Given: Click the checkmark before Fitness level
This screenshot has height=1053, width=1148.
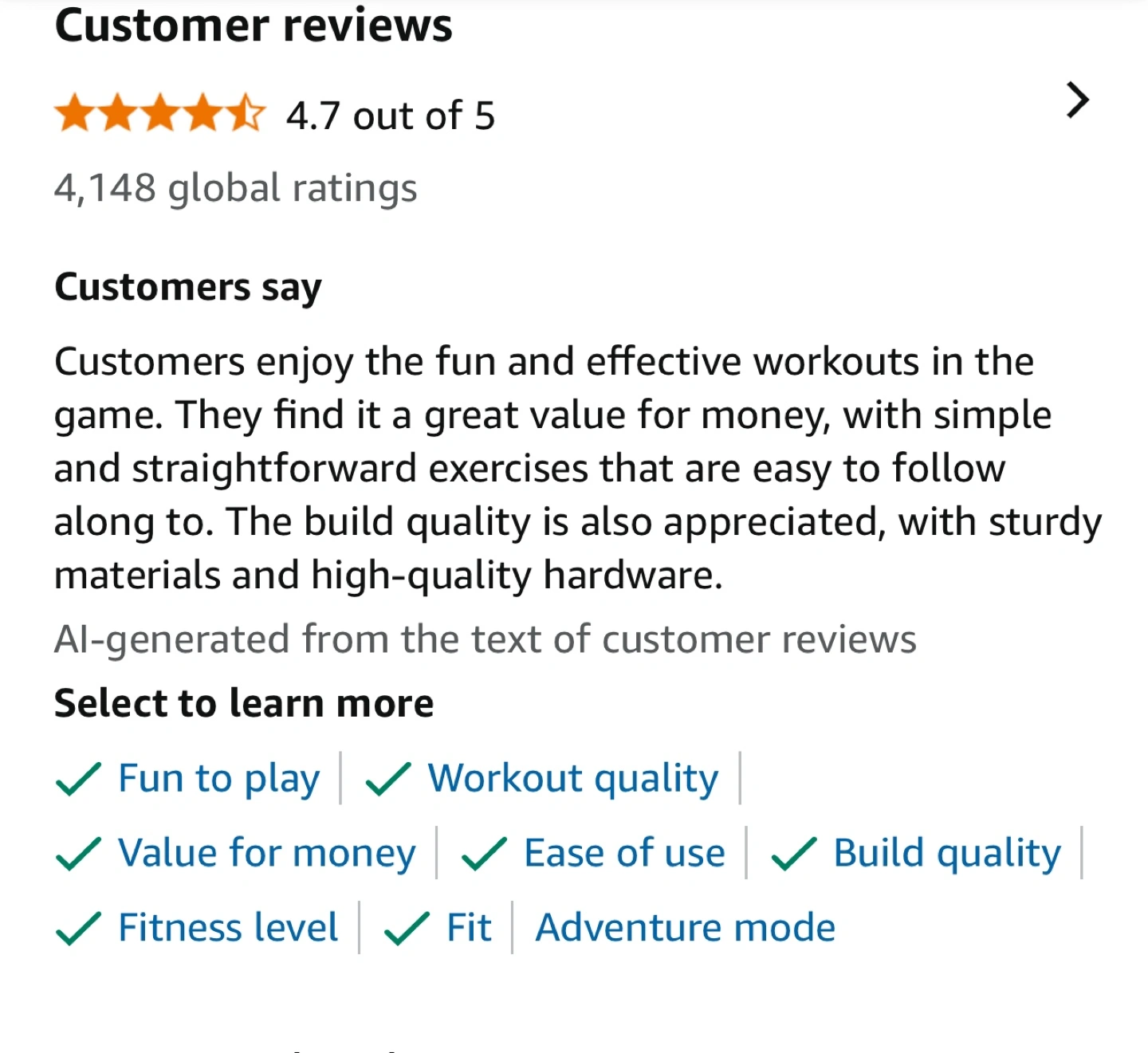Looking at the screenshot, I should [78, 928].
